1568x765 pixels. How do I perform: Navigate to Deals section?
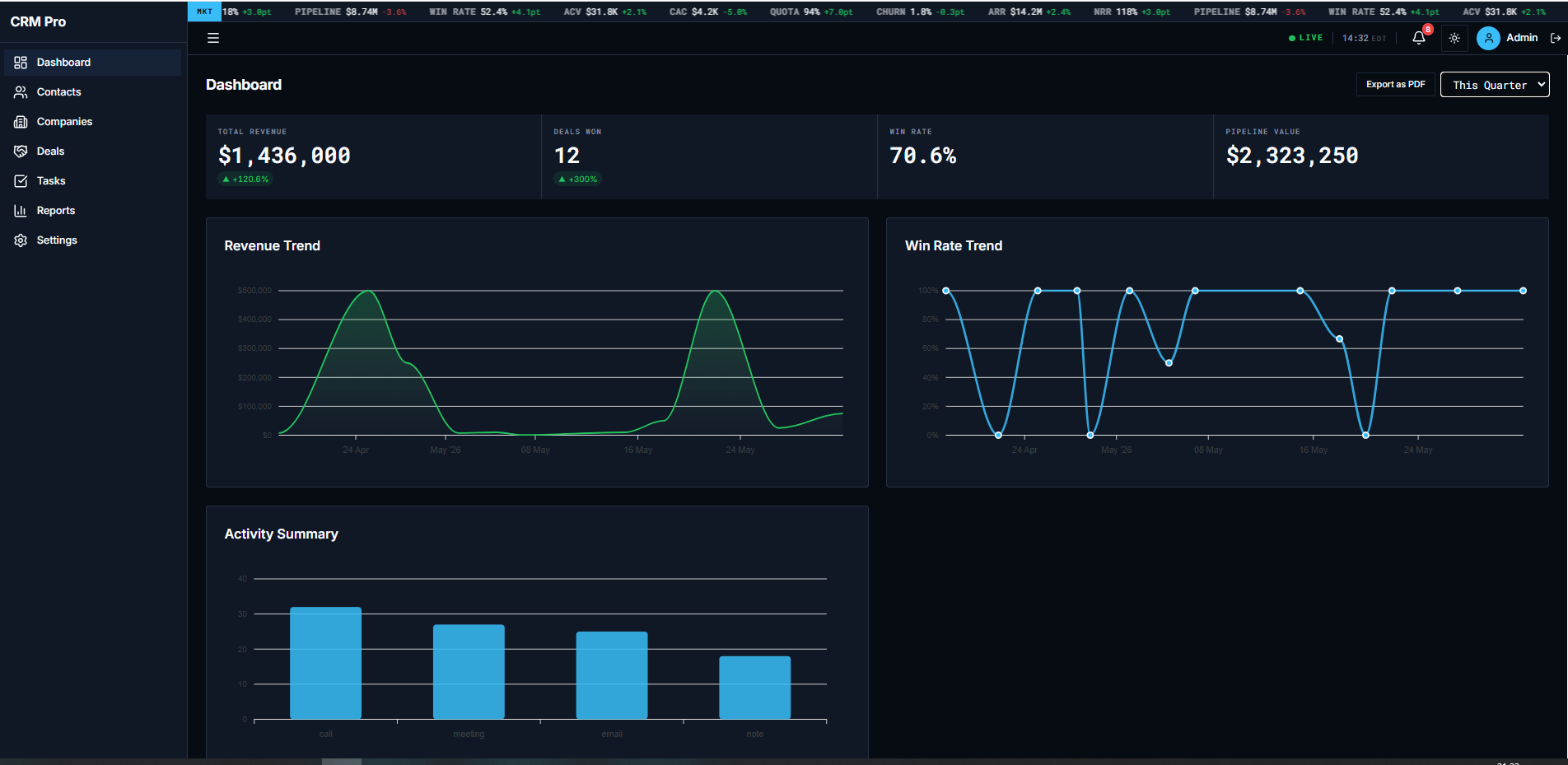[92, 152]
